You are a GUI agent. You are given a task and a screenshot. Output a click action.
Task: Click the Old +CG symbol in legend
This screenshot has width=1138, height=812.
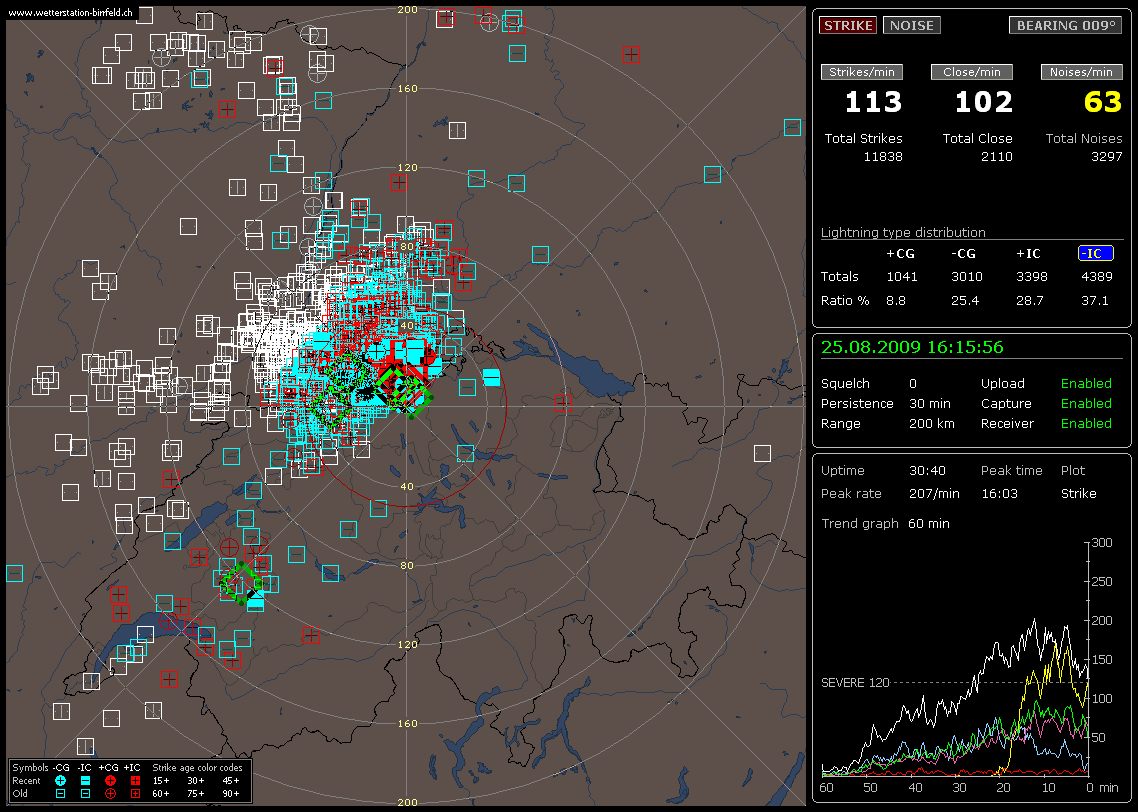110,793
